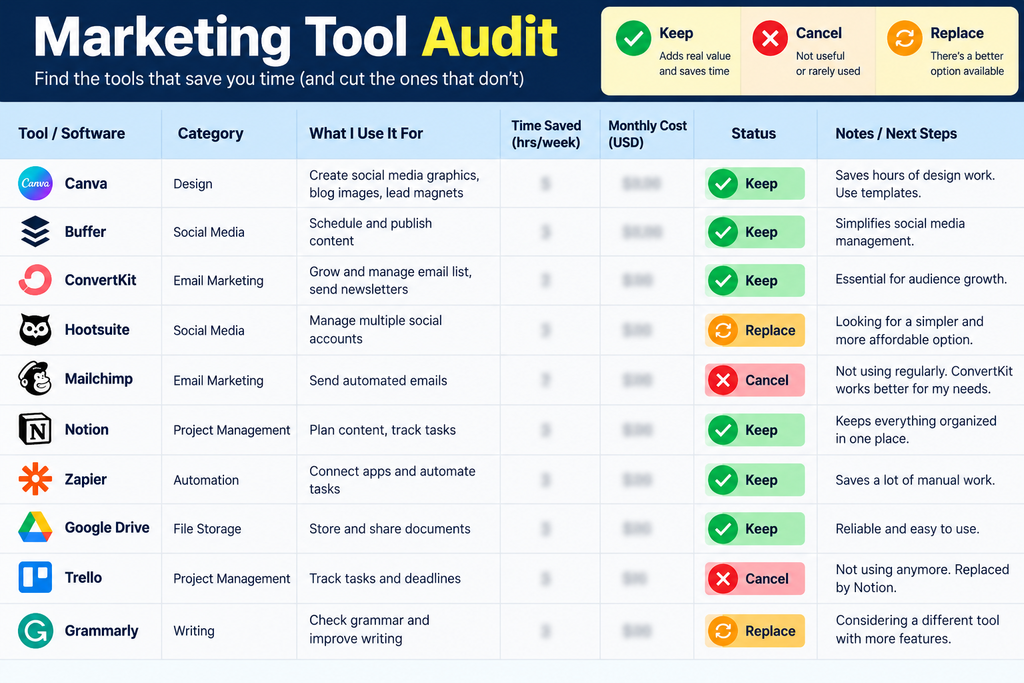The width and height of the screenshot is (1024, 683).
Task: Click the Mailchimp tool name
Action: [x=99, y=379]
